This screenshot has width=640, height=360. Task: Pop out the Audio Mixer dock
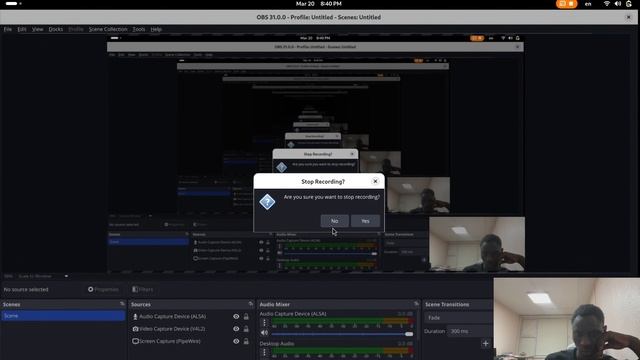pos(416,304)
